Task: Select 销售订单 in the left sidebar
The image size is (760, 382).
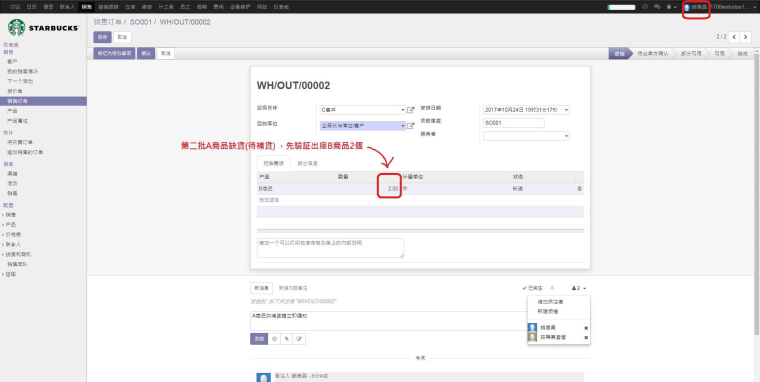Action: (x=43, y=101)
